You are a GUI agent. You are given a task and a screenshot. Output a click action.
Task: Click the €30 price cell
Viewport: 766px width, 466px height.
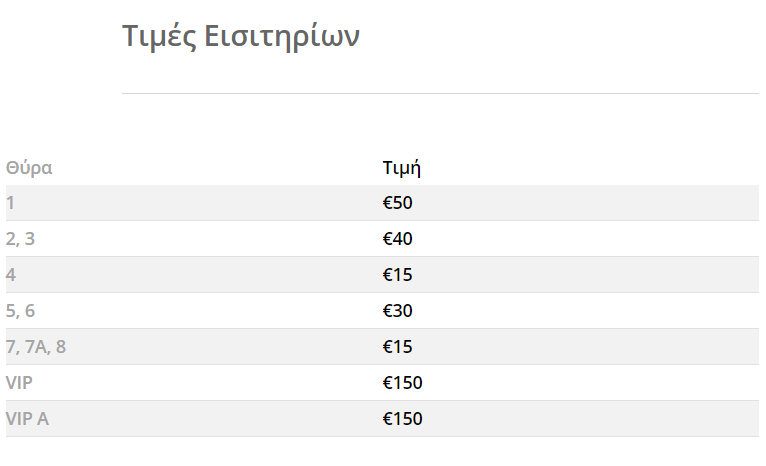(398, 311)
